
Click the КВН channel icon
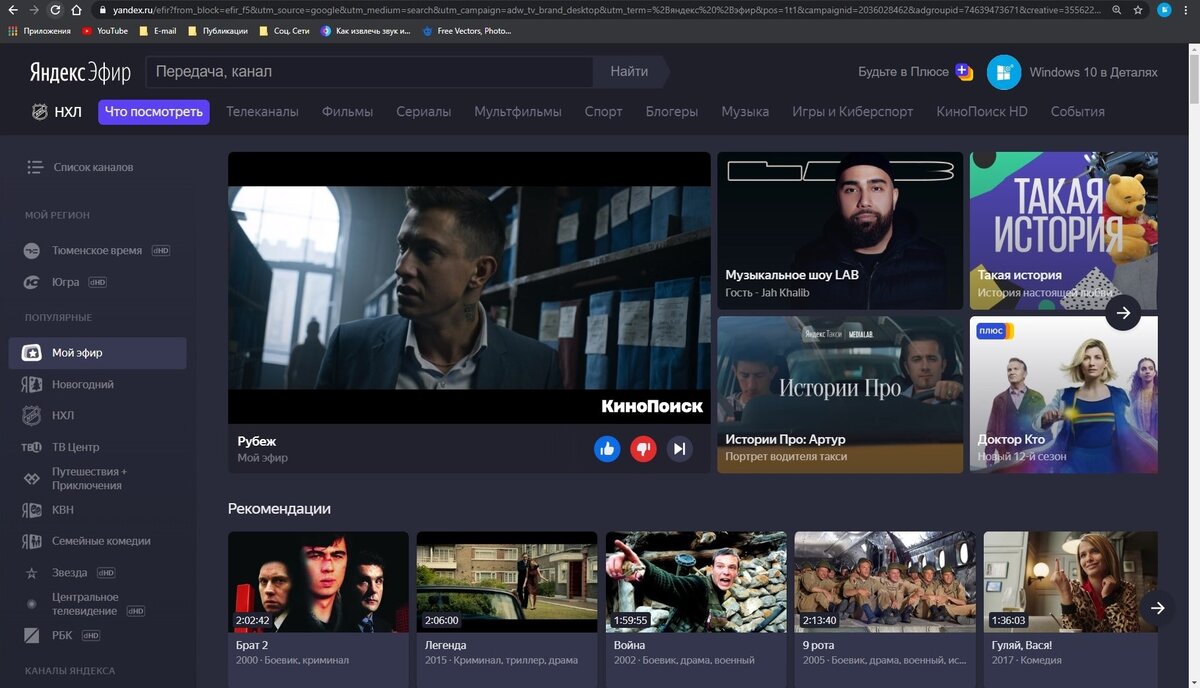click(32, 510)
